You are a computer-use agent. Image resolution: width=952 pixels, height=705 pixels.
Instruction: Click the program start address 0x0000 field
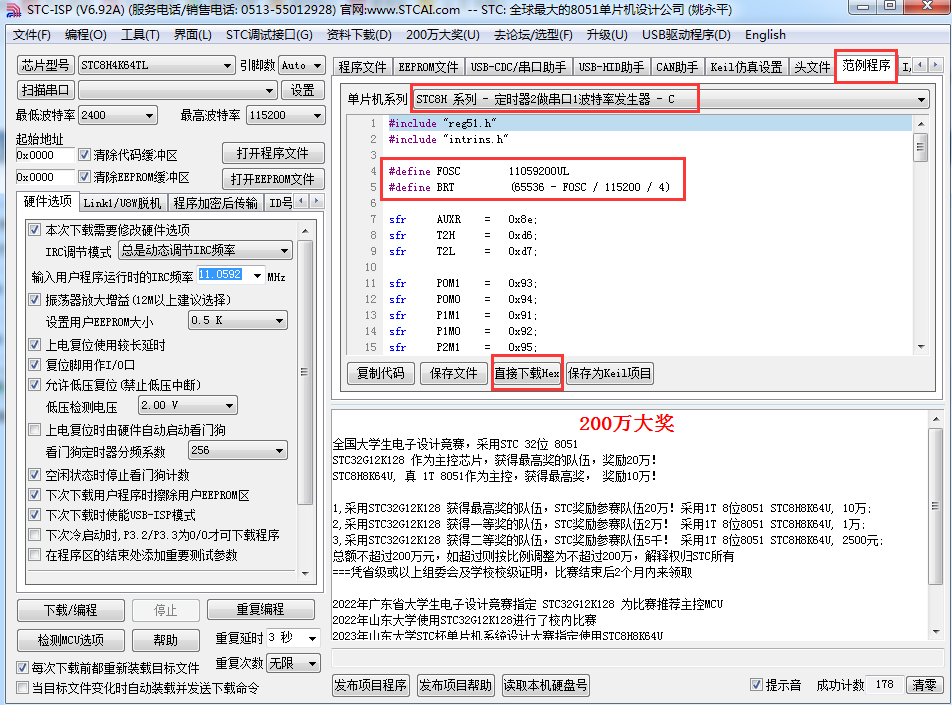45,155
